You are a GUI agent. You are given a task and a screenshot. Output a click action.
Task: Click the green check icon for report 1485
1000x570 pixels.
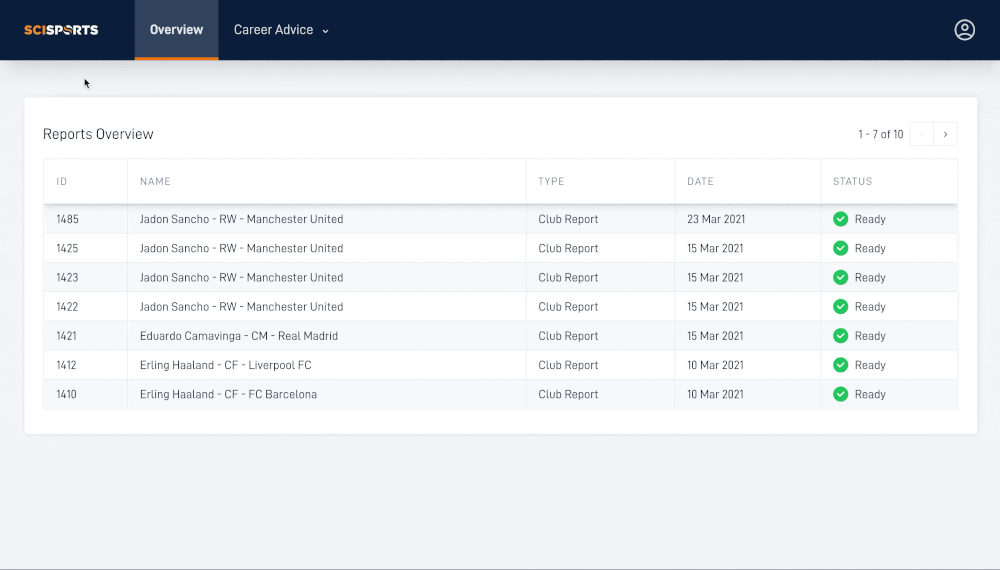coord(841,219)
